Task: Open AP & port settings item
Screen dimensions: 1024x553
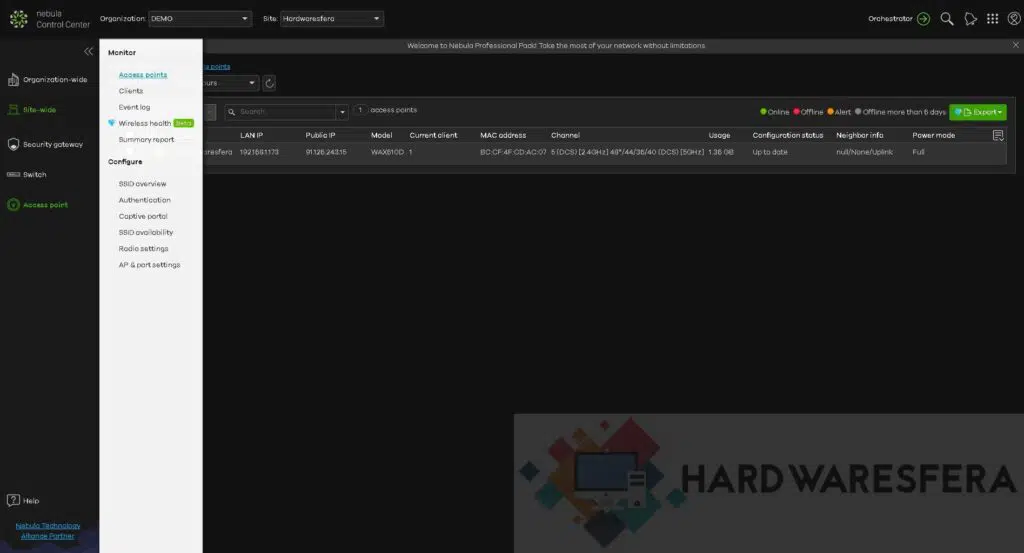Action: (149, 265)
